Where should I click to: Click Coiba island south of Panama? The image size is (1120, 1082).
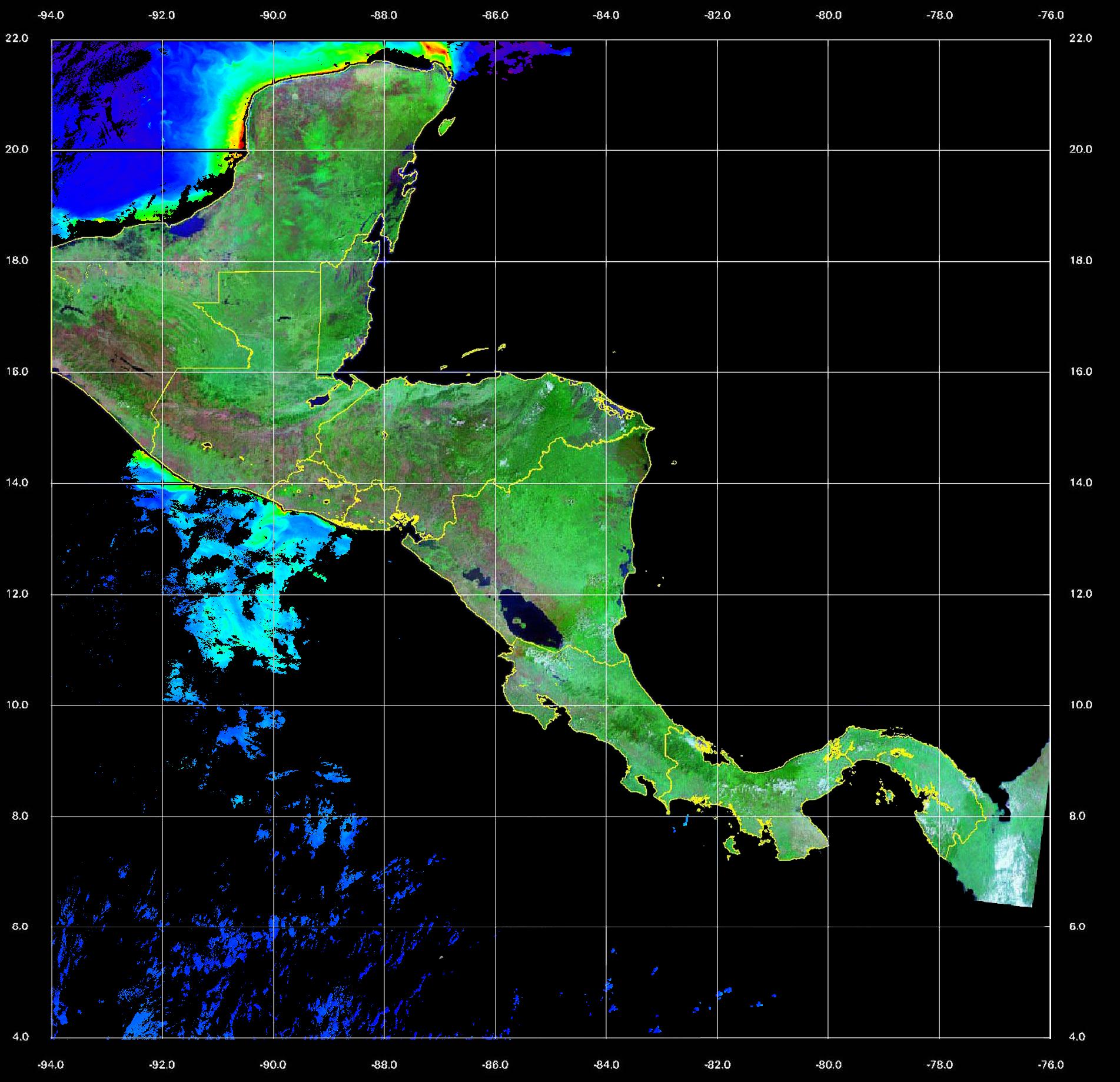pyautogui.click(x=732, y=846)
